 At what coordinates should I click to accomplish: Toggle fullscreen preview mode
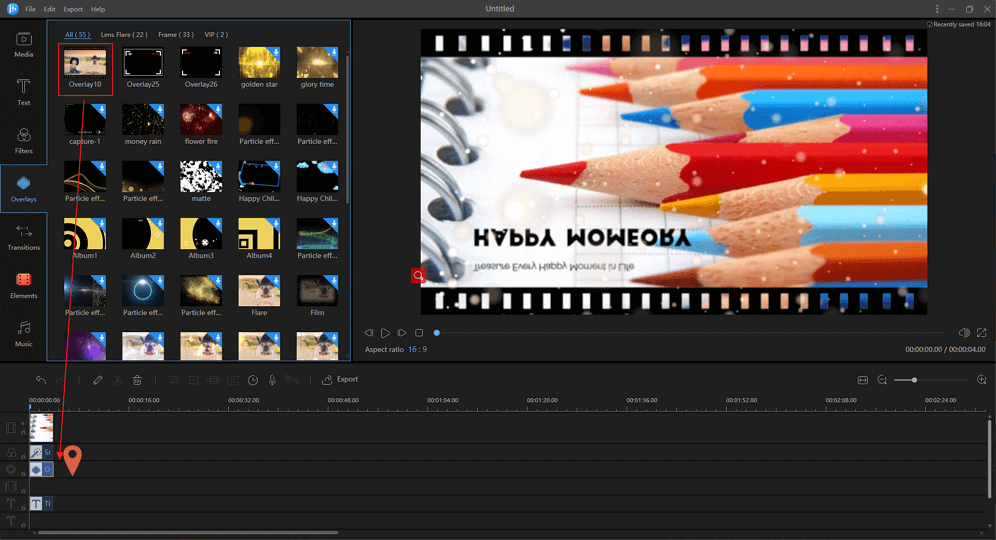pyautogui.click(x=982, y=333)
